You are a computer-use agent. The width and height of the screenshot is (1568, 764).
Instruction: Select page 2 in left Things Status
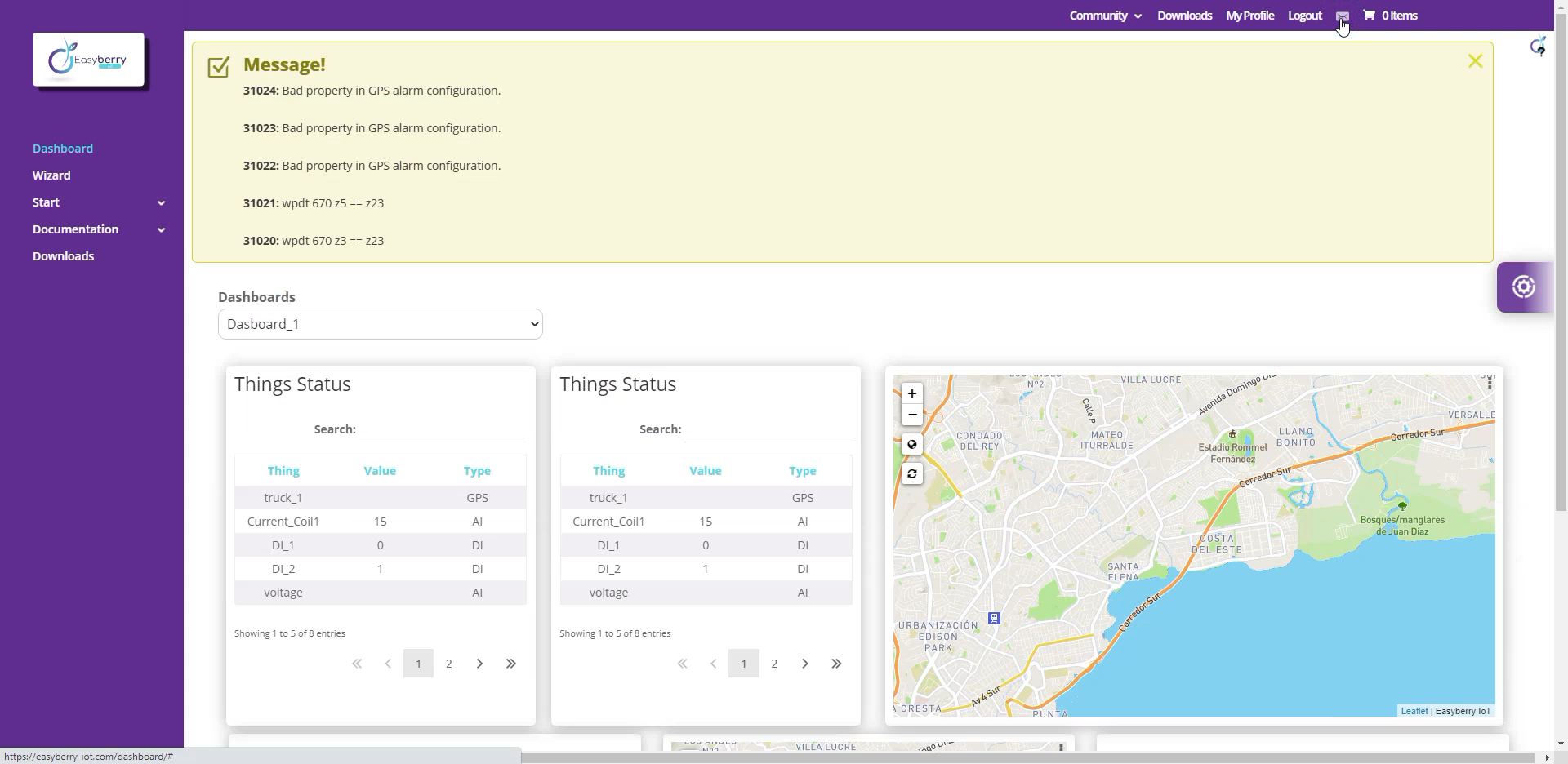[x=448, y=664]
